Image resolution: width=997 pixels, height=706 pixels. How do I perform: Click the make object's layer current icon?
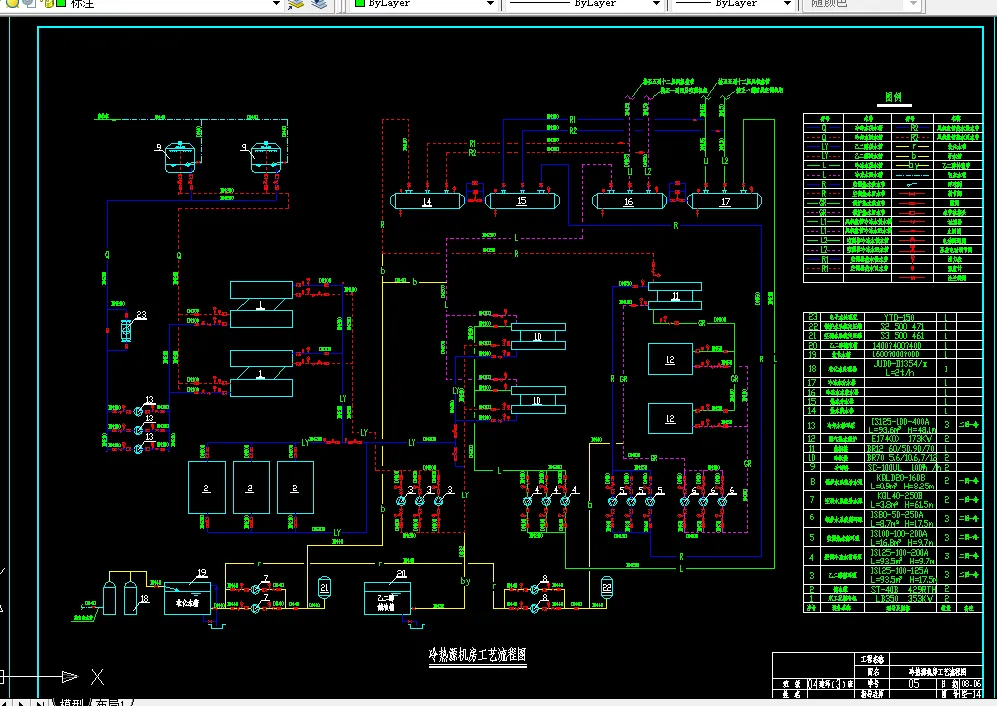pyautogui.click(x=296, y=4)
